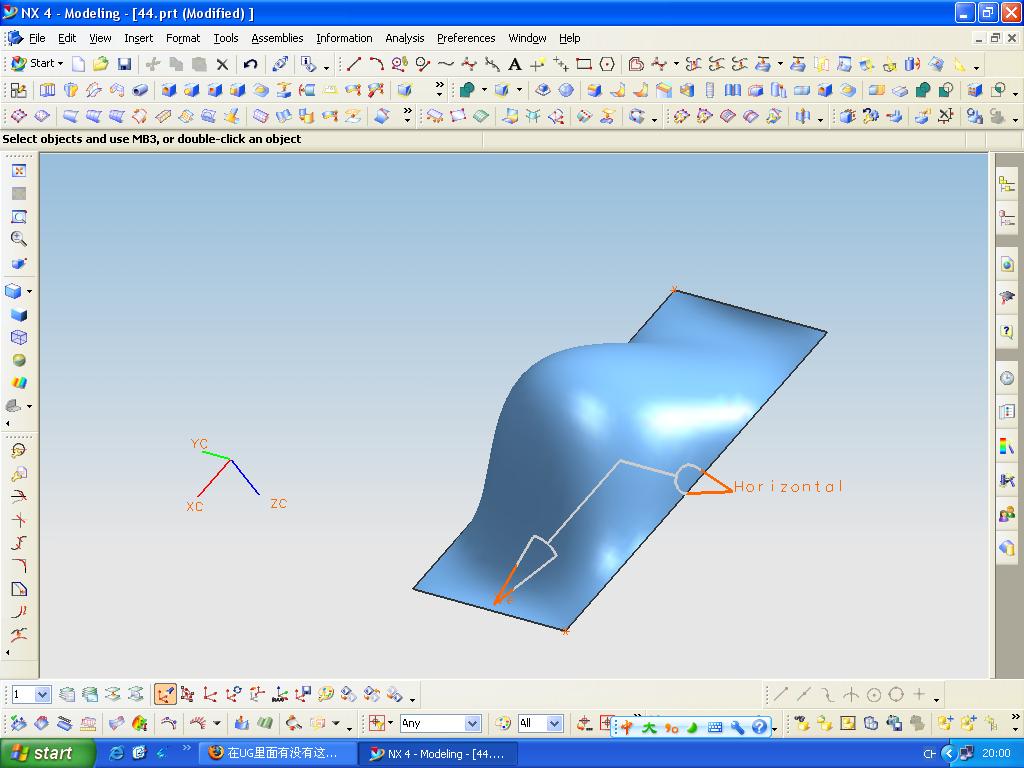Click the Assembly Navigator icon in the right sidebar
Viewport: 1024px width, 768px height.
point(1006,184)
